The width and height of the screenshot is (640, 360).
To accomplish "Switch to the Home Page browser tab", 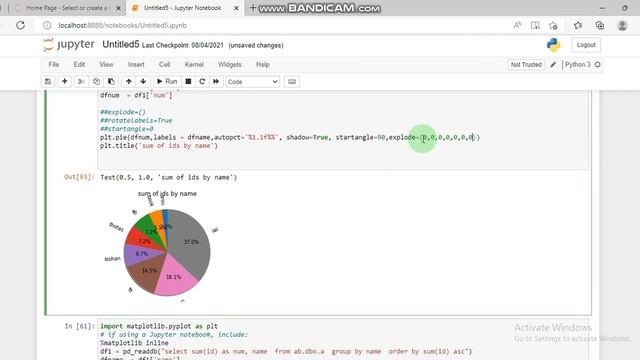I will coord(67,8).
